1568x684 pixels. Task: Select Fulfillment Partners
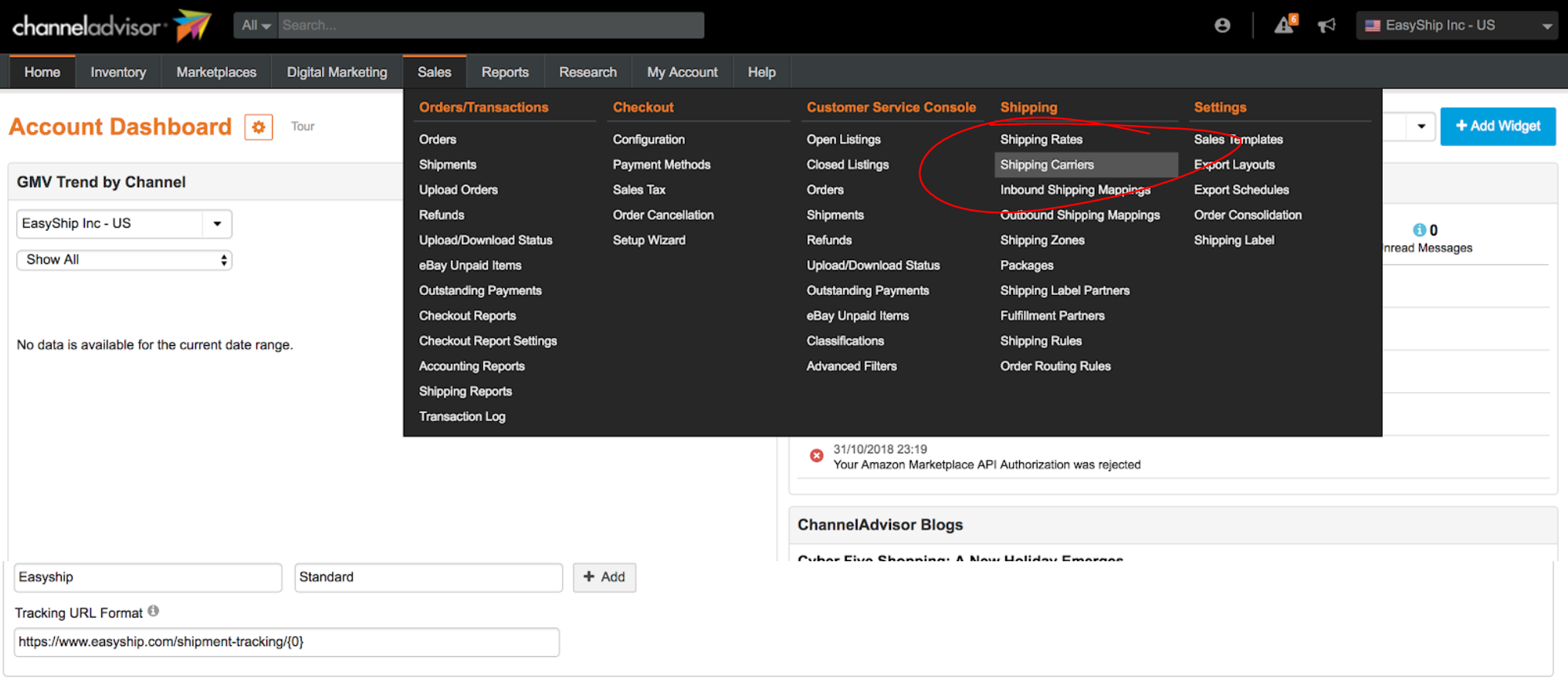[x=1052, y=316]
